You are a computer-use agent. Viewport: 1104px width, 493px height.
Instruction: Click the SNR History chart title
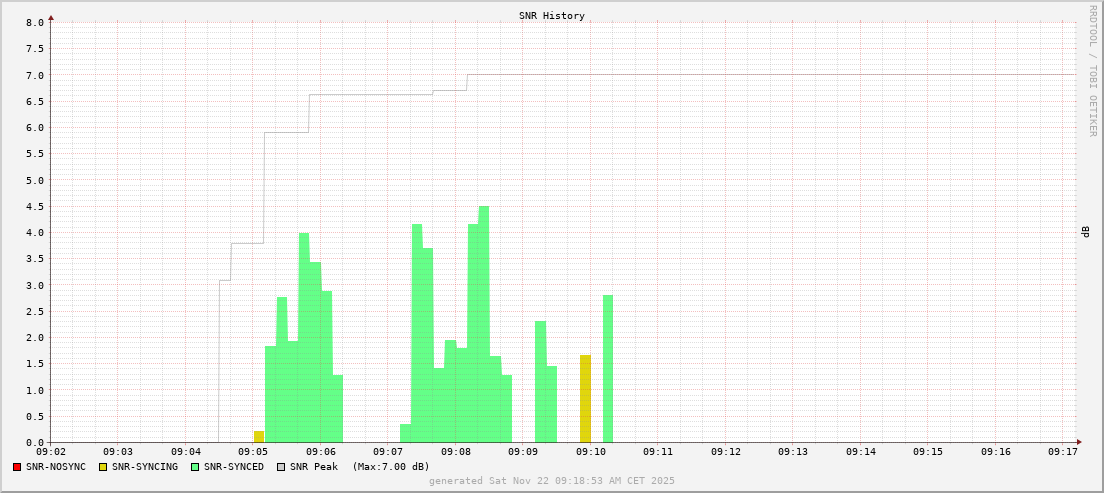552,16
